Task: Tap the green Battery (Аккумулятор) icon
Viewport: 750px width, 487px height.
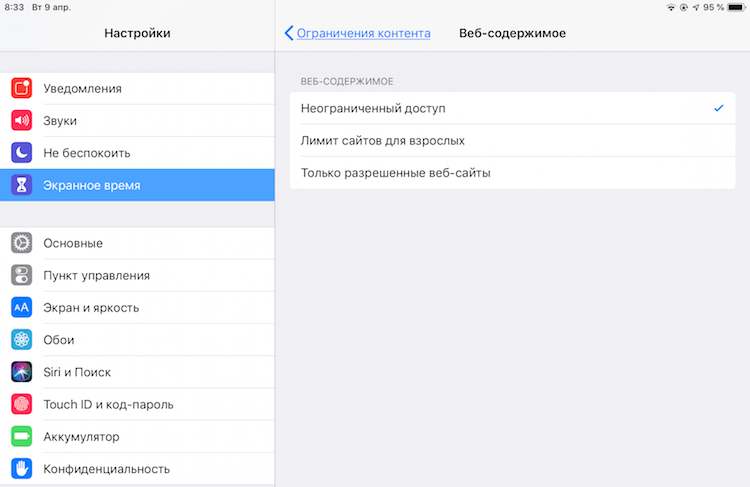Action: coord(22,436)
